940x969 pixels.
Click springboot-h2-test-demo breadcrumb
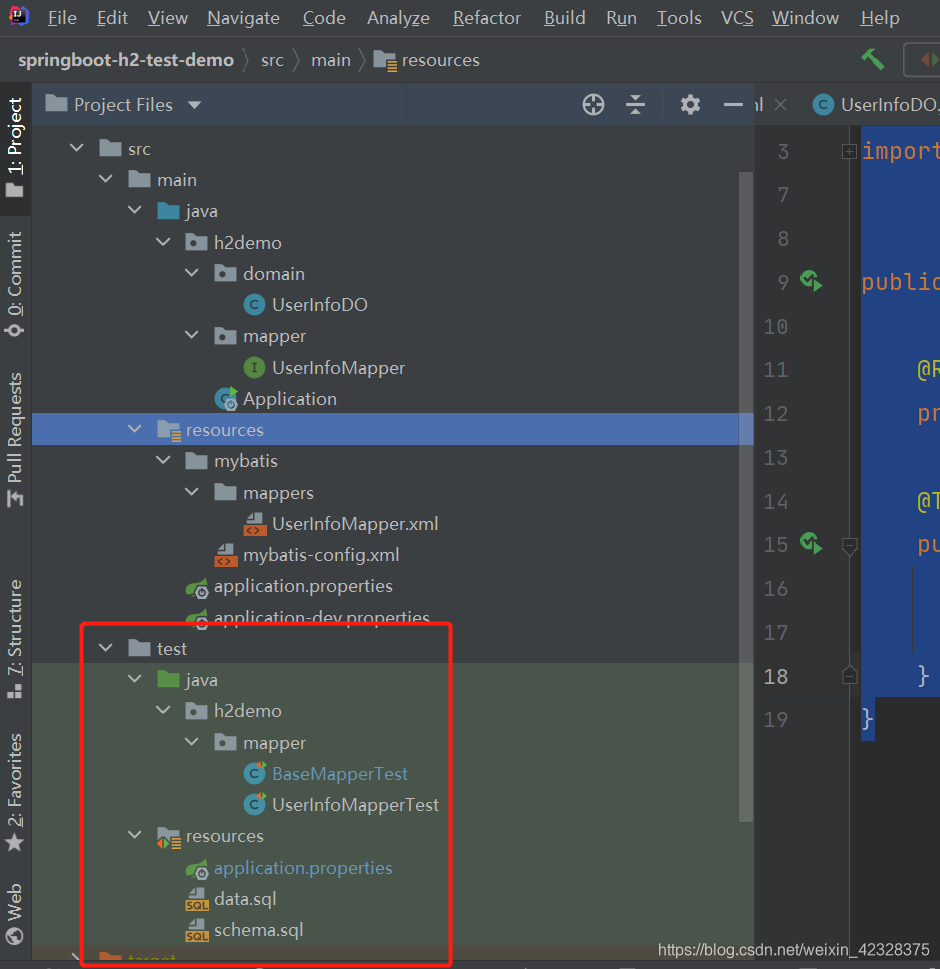126,60
